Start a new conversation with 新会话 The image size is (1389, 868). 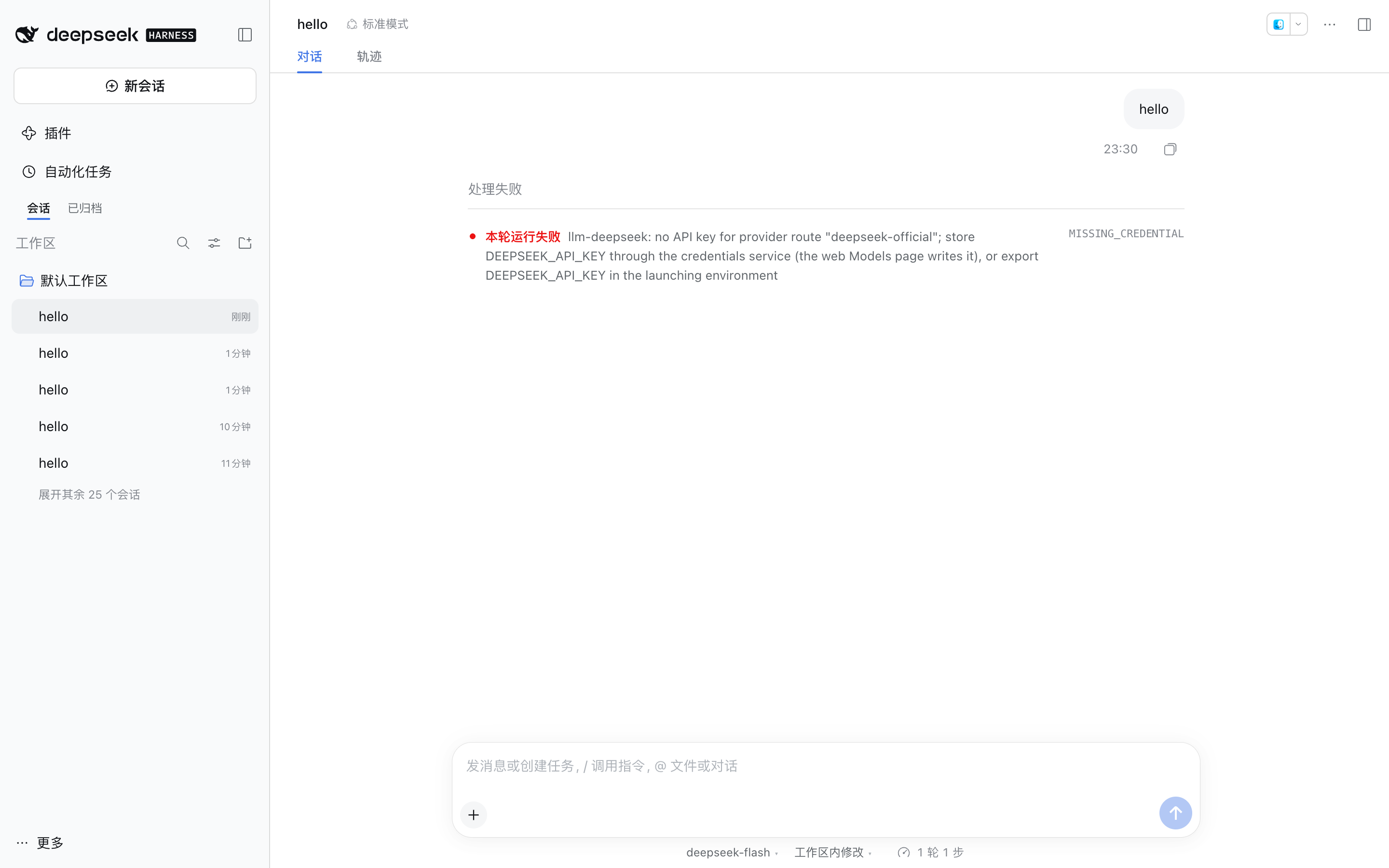pyautogui.click(x=135, y=86)
